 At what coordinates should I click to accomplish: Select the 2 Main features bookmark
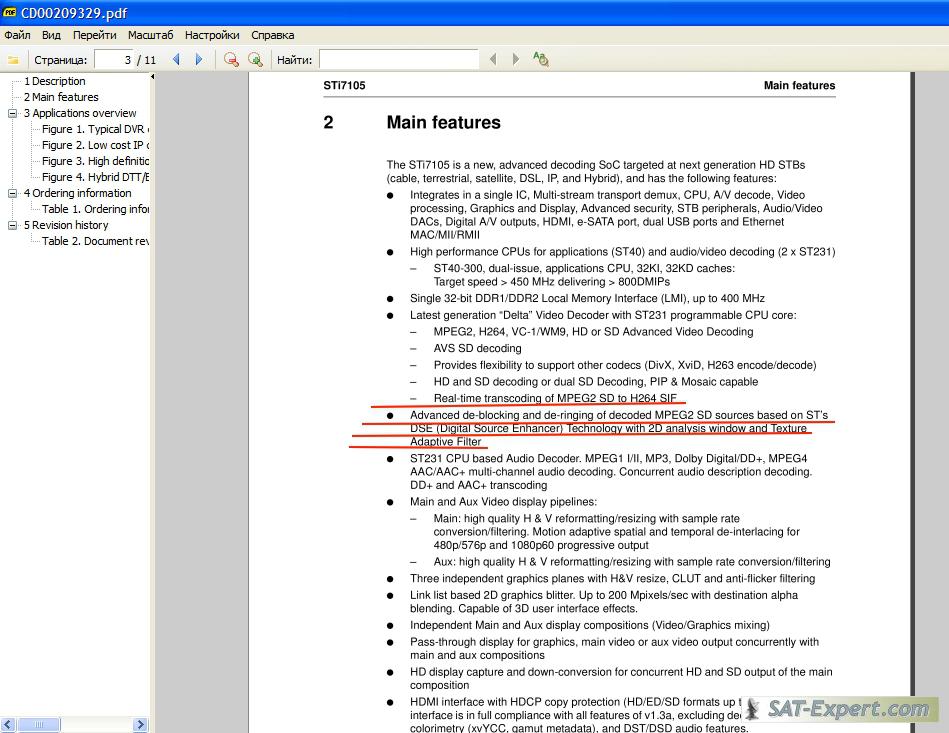tap(61, 97)
